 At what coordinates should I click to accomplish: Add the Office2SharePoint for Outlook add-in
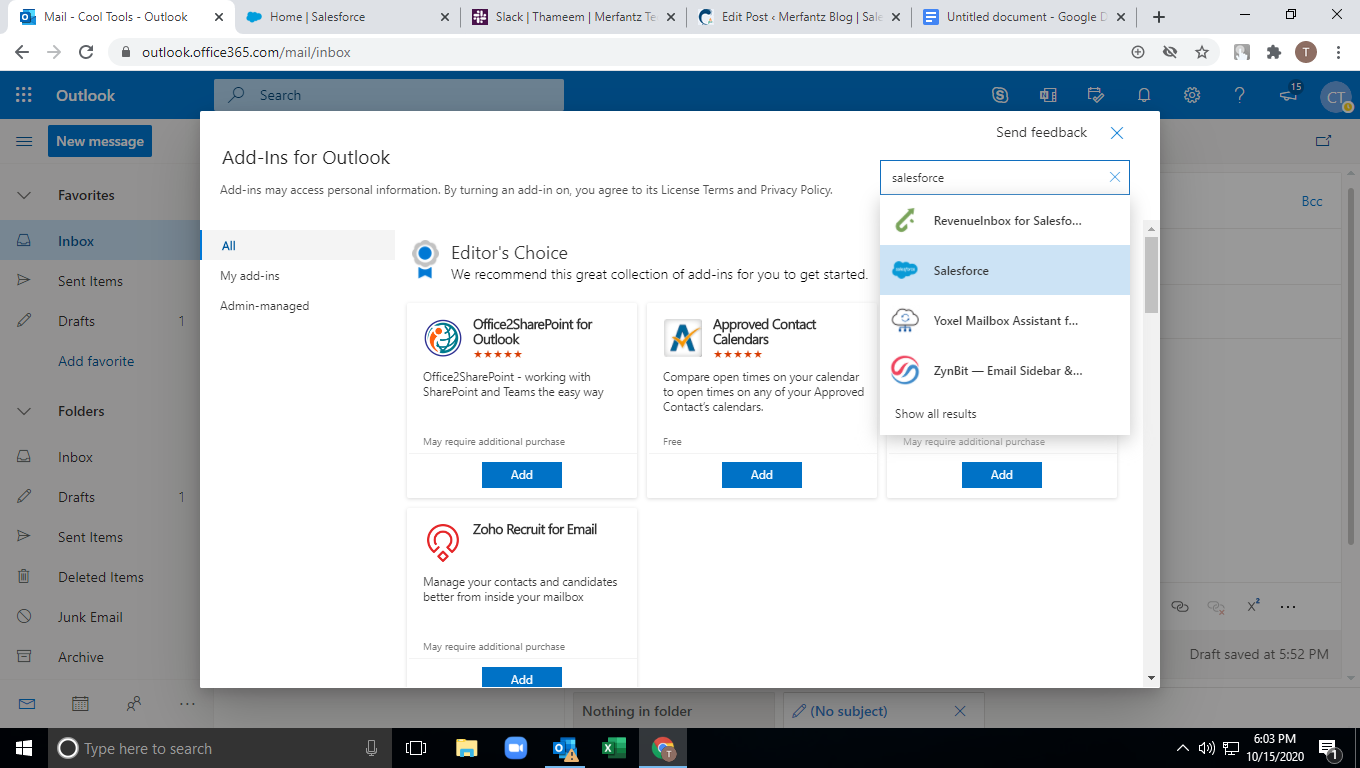click(522, 475)
